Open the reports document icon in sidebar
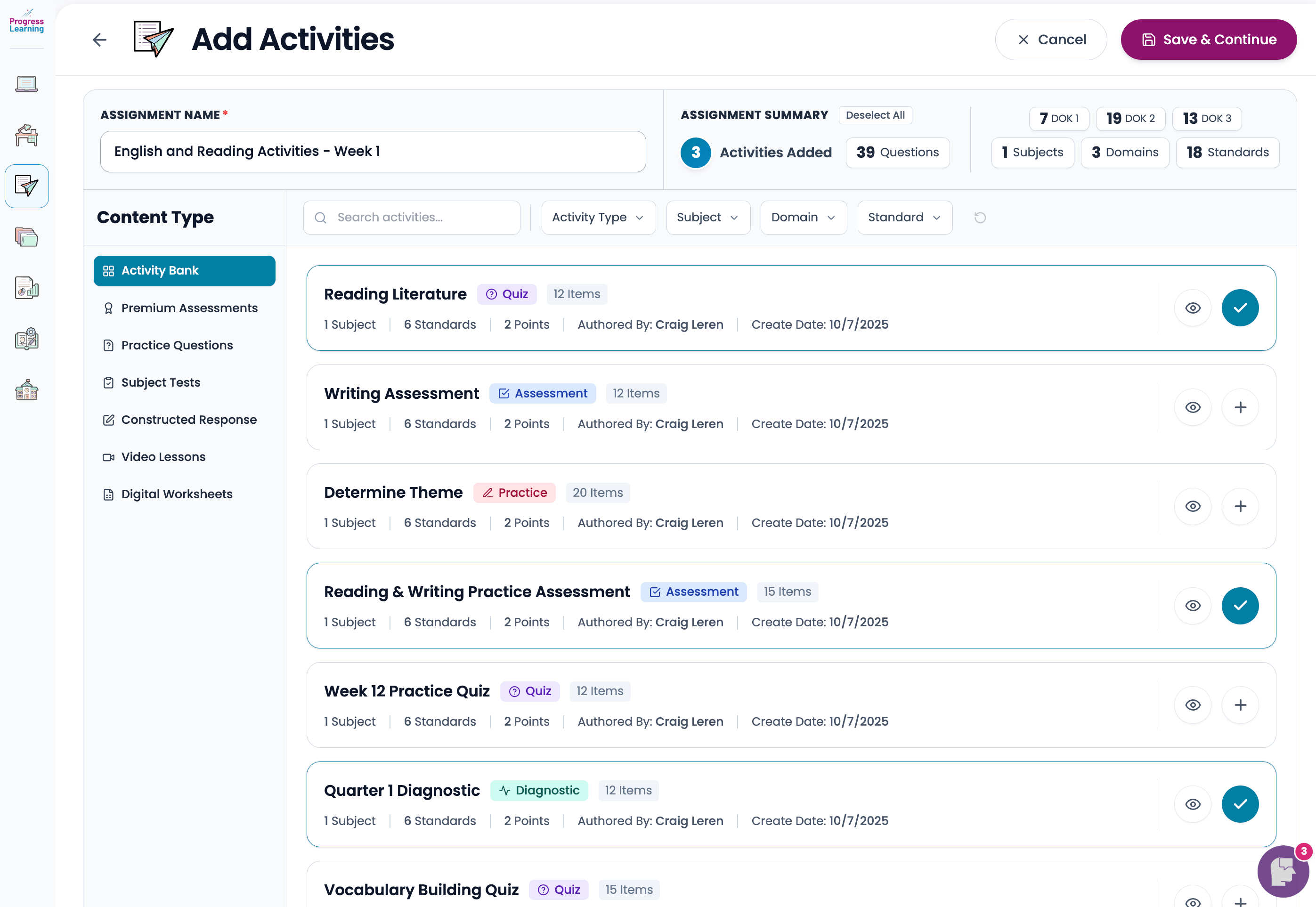Viewport: 1316px width, 907px height. click(26, 288)
